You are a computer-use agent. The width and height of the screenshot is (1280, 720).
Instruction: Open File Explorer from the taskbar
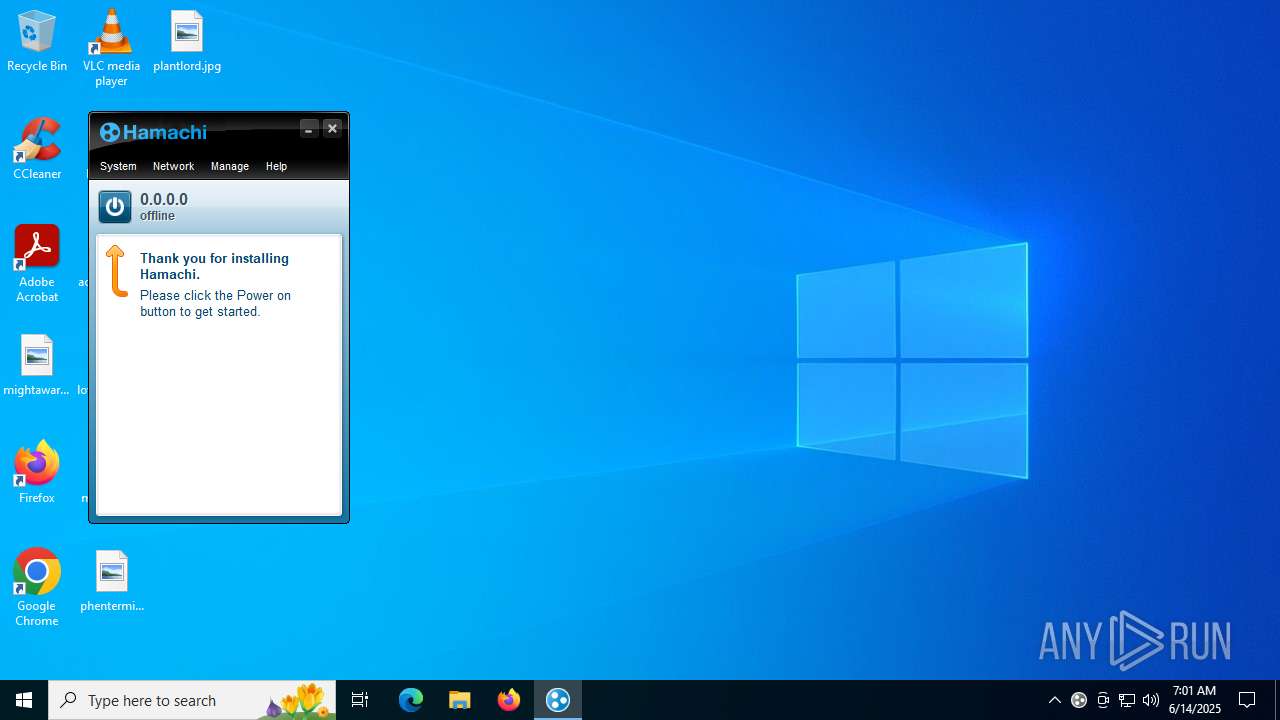[x=460, y=700]
